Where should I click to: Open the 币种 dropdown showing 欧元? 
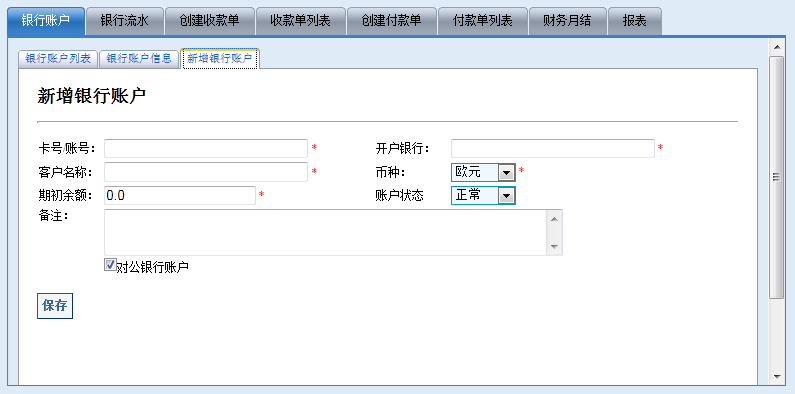(483, 172)
